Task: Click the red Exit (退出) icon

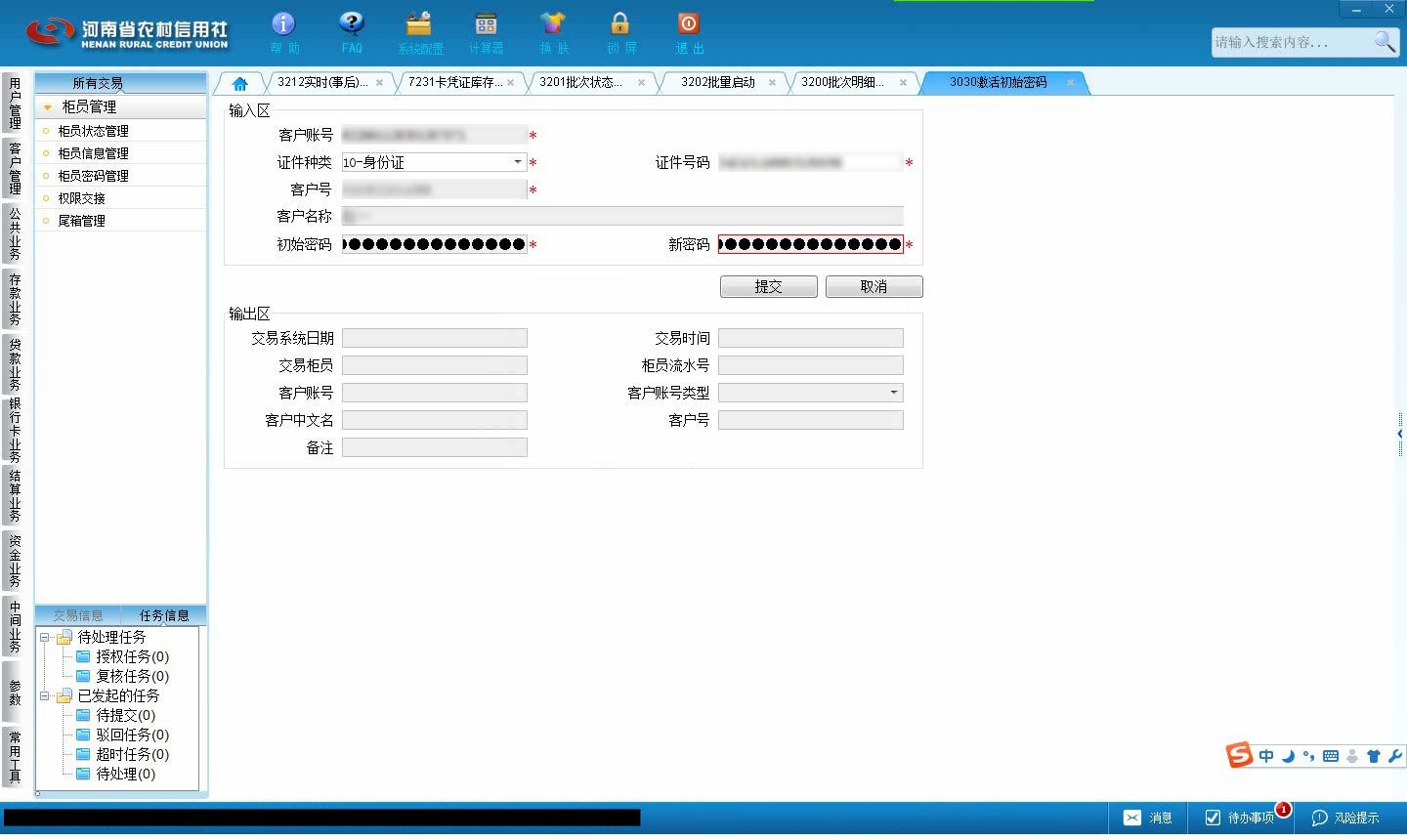Action: [688, 23]
